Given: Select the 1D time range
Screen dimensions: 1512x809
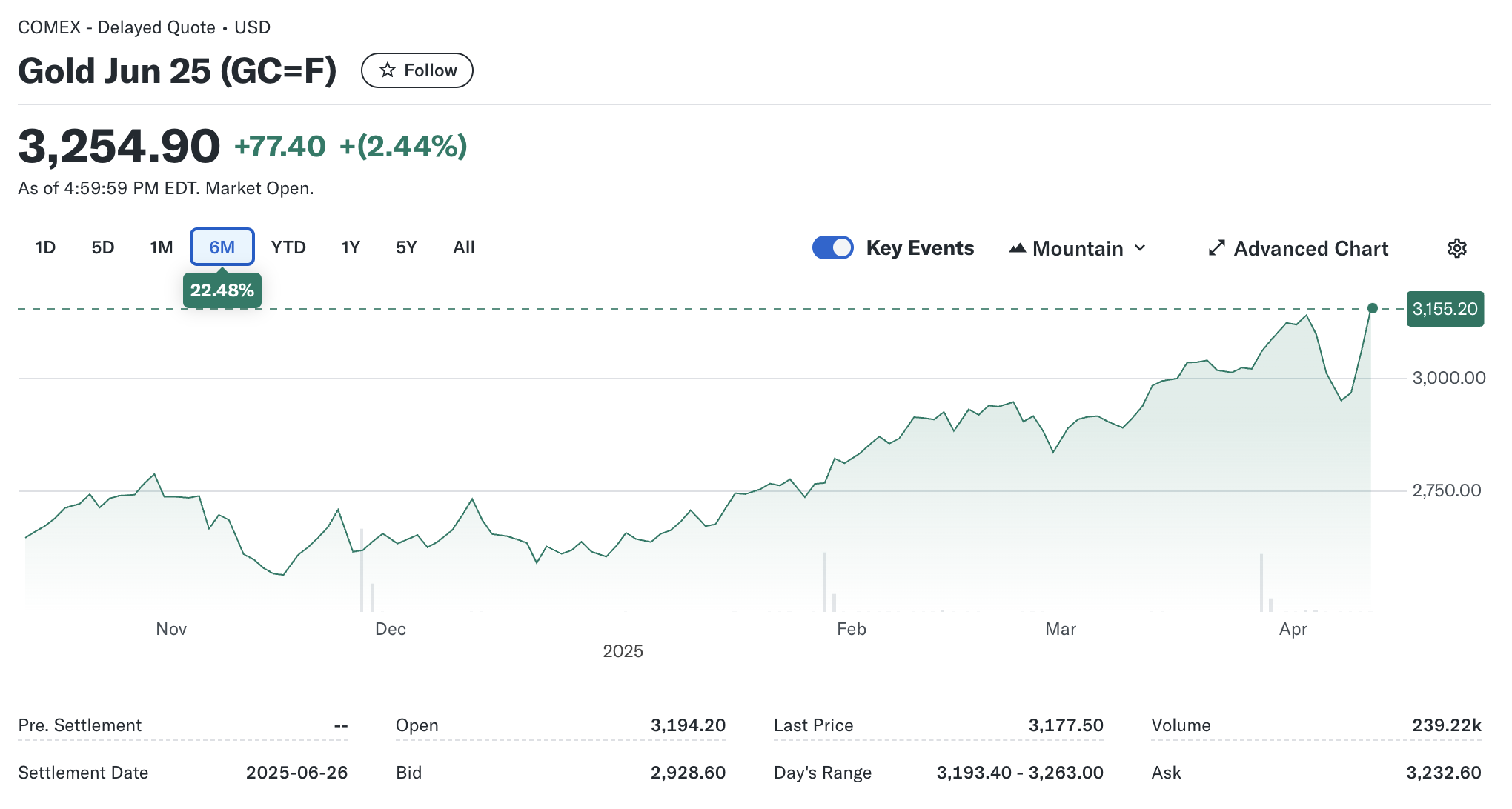Looking at the screenshot, I should [x=45, y=247].
